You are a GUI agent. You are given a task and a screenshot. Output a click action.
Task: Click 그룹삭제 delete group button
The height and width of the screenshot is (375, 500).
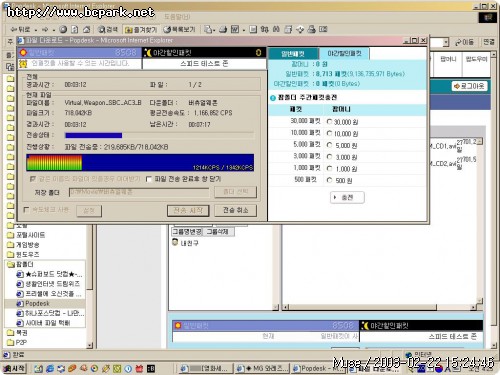[218, 232]
